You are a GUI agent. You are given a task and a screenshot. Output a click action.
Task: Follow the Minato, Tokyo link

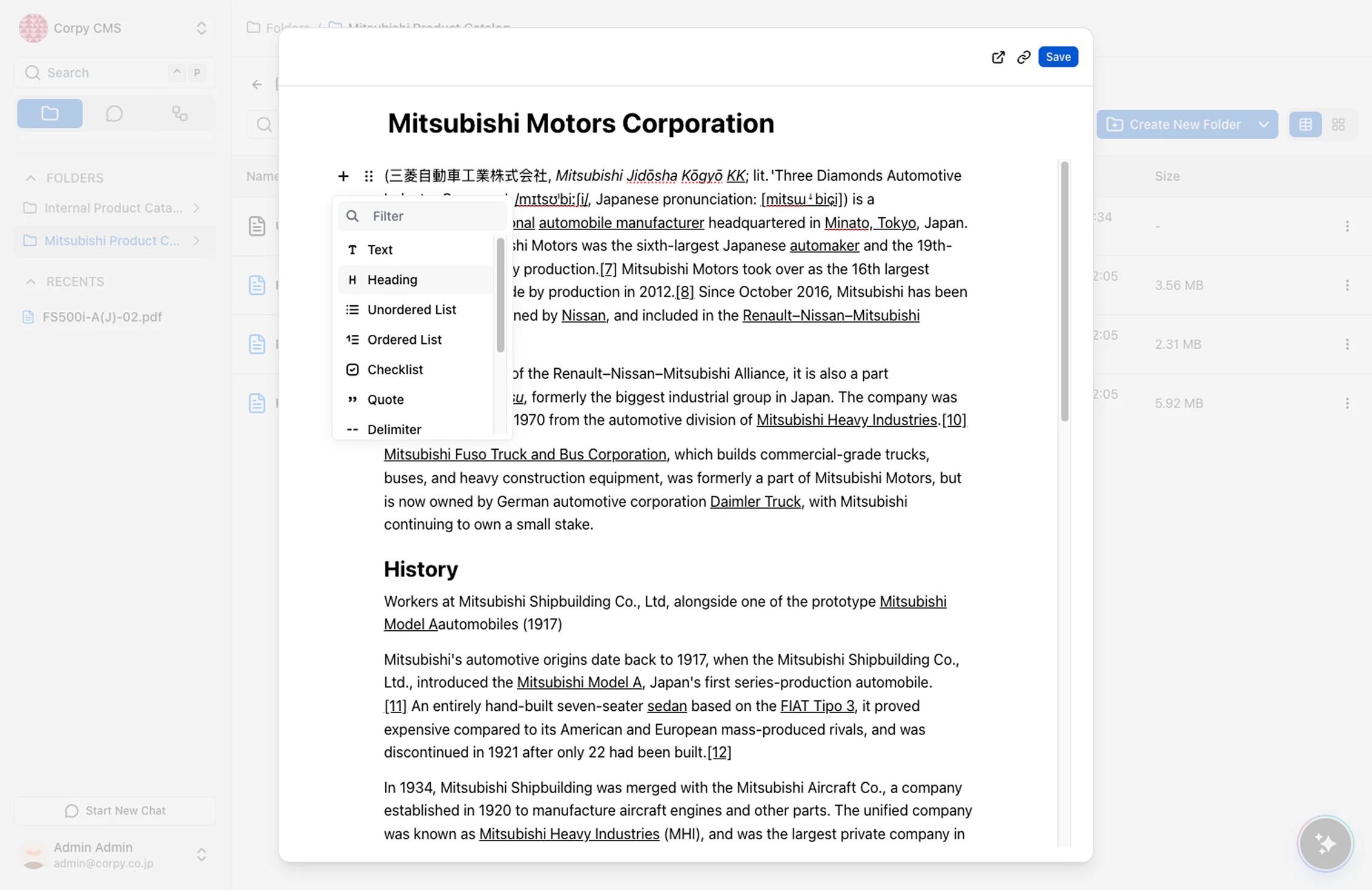(870, 223)
